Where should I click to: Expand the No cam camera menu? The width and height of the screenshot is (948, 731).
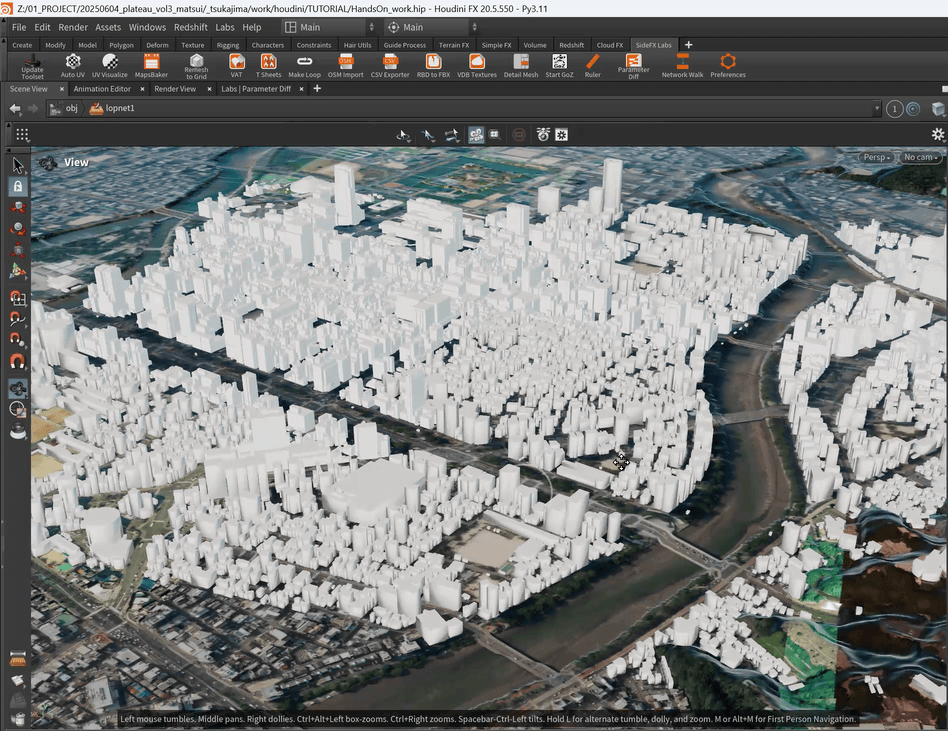[920, 157]
